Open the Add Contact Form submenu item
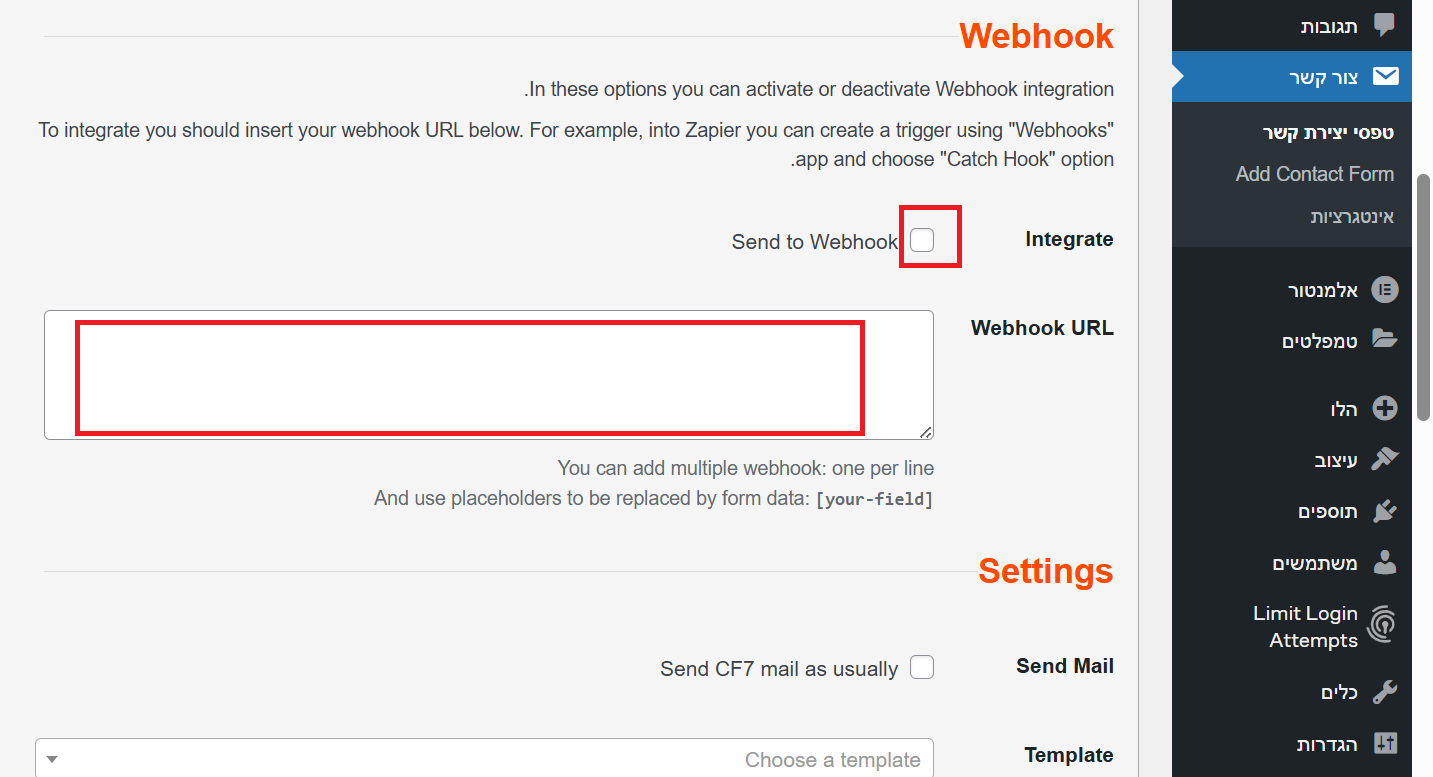Image resolution: width=1433 pixels, height=777 pixels. (1314, 174)
